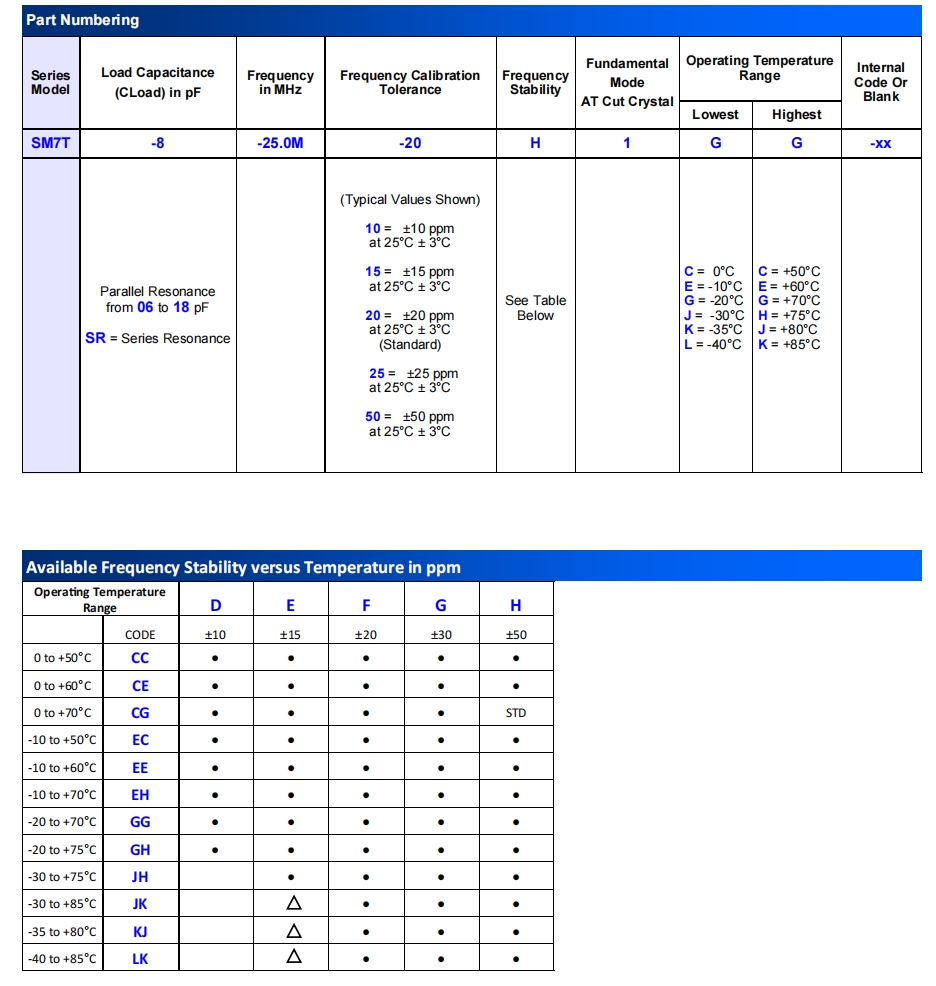The height and width of the screenshot is (986, 936).
Task: Click the -25.0M frequency value
Action: tap(280, 143)
